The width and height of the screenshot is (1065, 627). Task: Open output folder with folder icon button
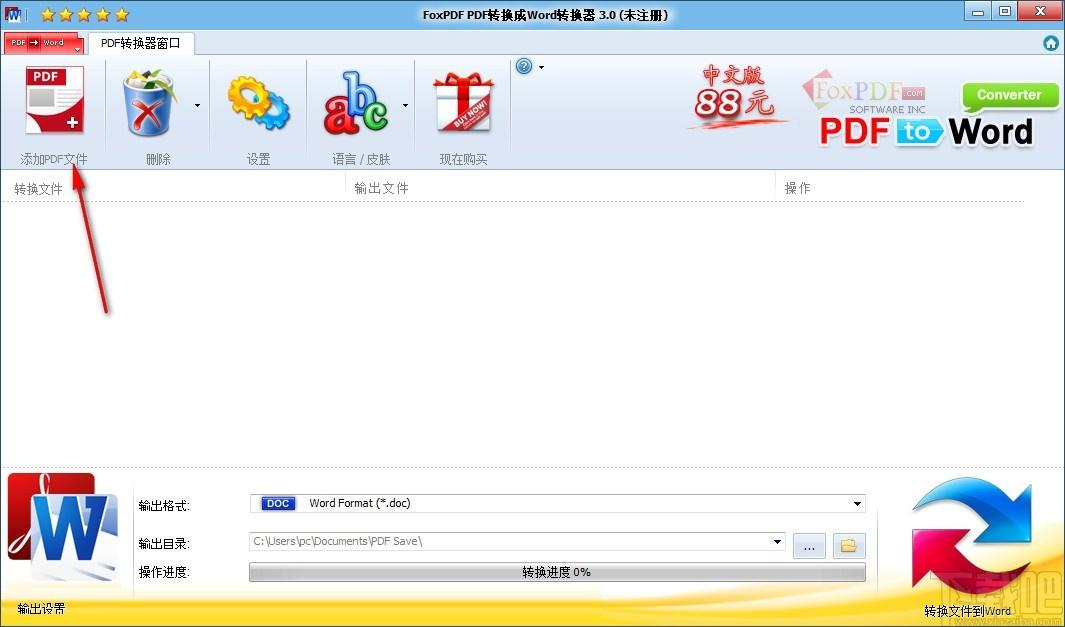[x=849, y=545]
